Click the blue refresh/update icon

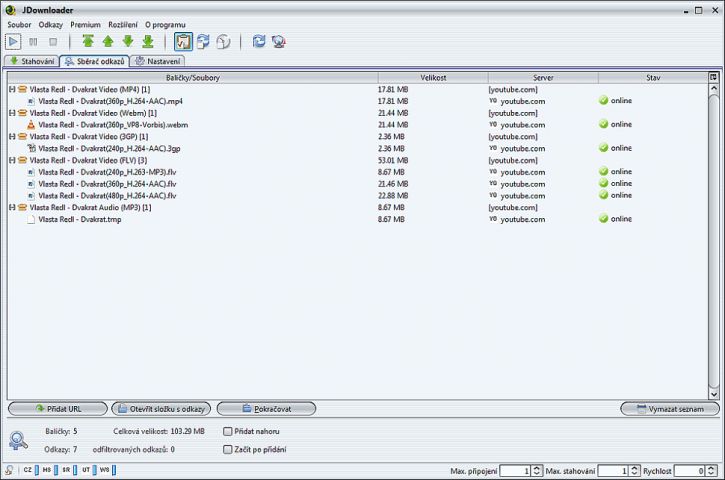(x=259, y=42)
